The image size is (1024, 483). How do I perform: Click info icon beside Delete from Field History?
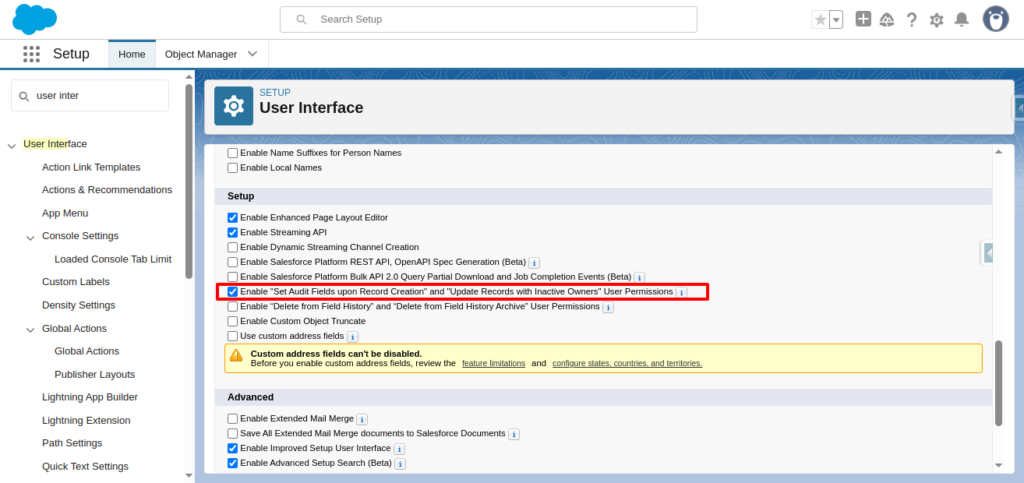coord(608,307)
